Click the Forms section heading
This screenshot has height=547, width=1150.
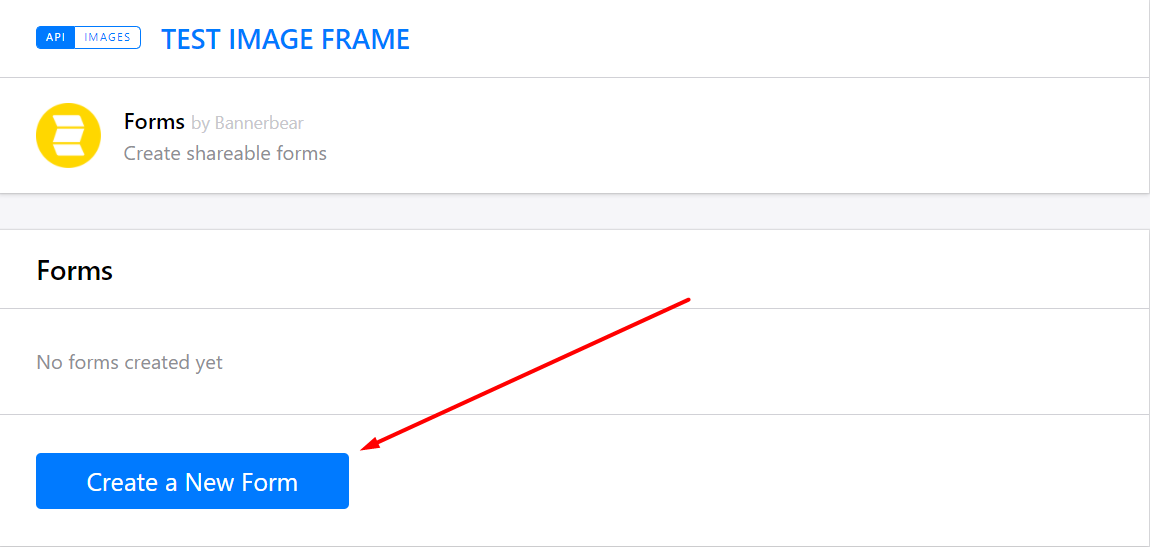[x=74, y=270]
